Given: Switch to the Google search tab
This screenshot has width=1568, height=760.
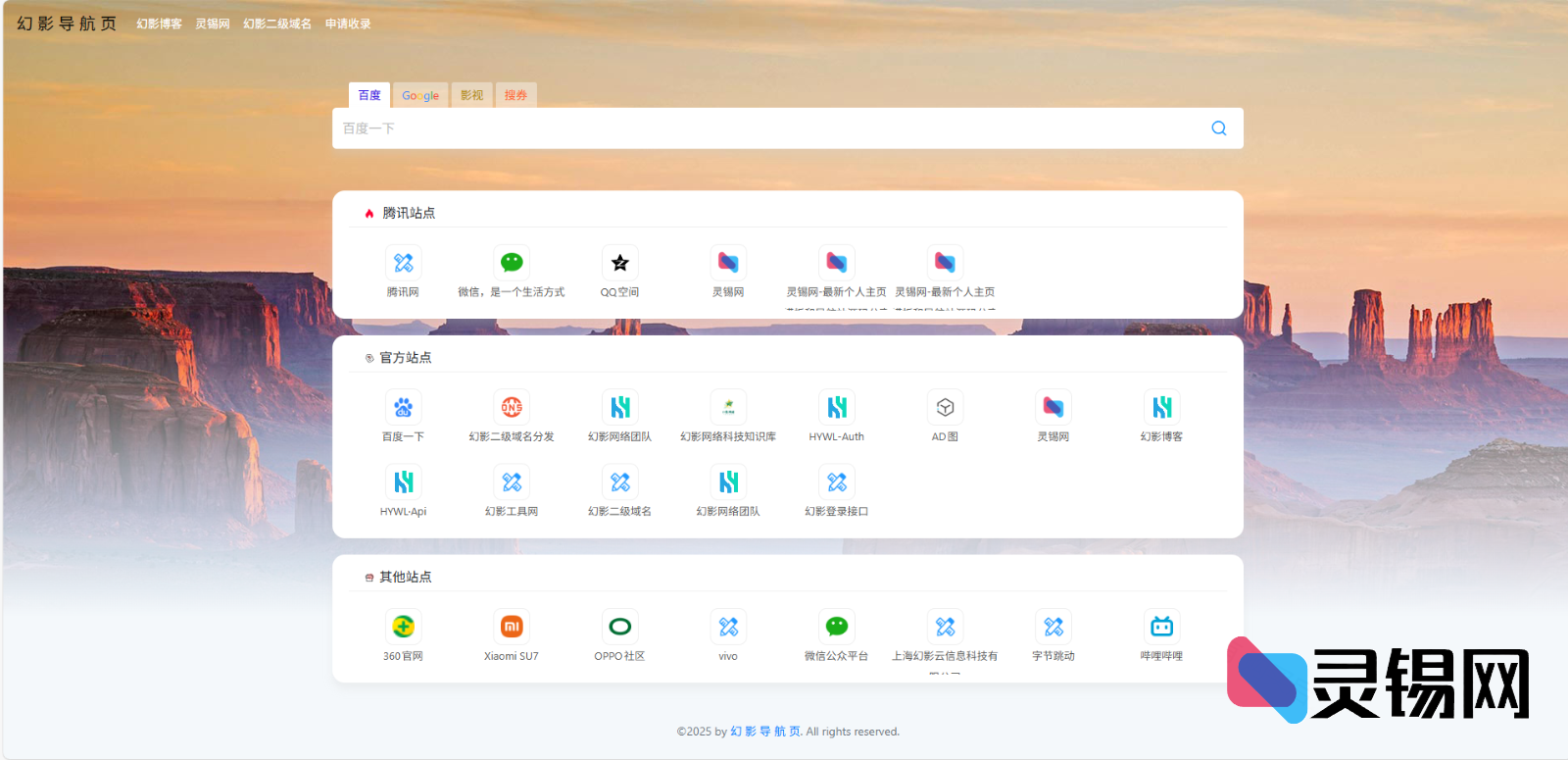Looking at the screenshot, I should (x=420, y=95).
